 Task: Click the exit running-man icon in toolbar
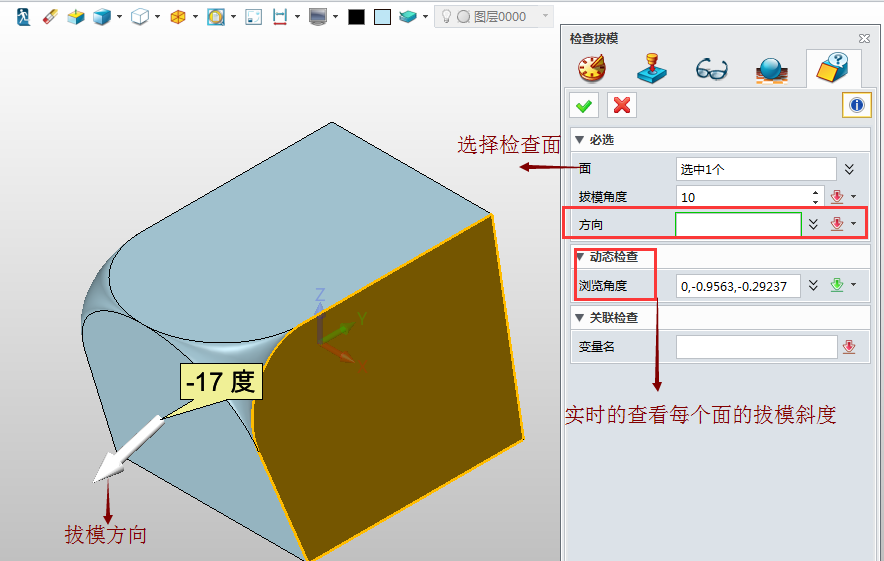[23, 17]
